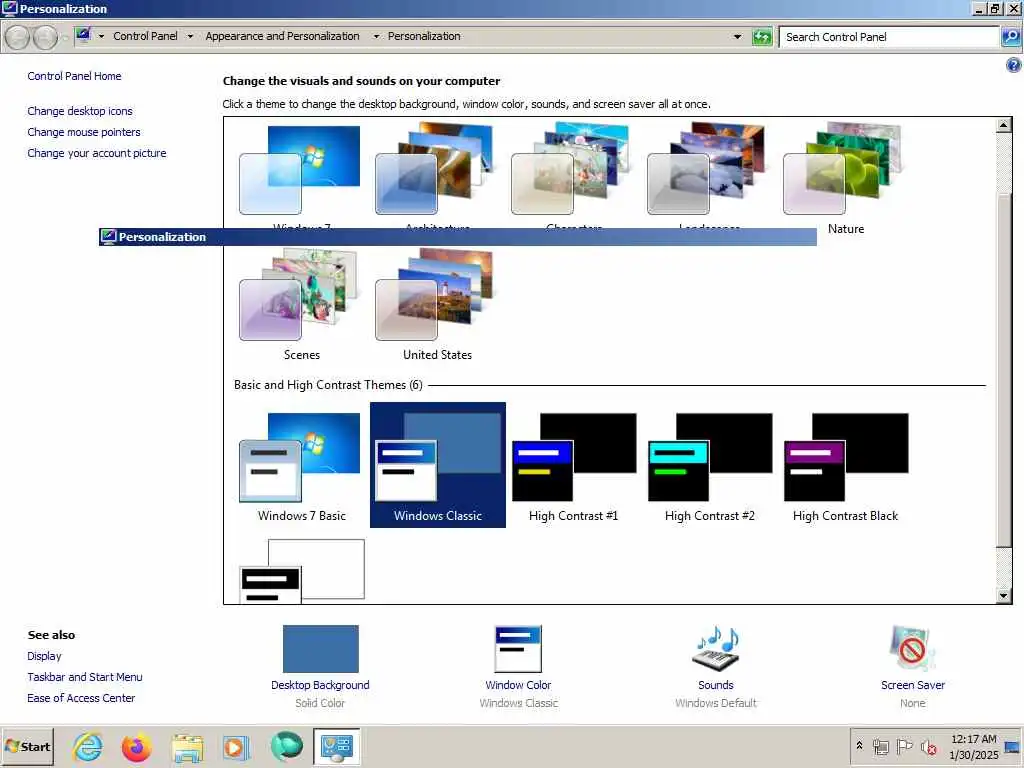Viewport: 1024px width, 768px height.
Task: Click the address bar refresh button
Action: [761, 37]
